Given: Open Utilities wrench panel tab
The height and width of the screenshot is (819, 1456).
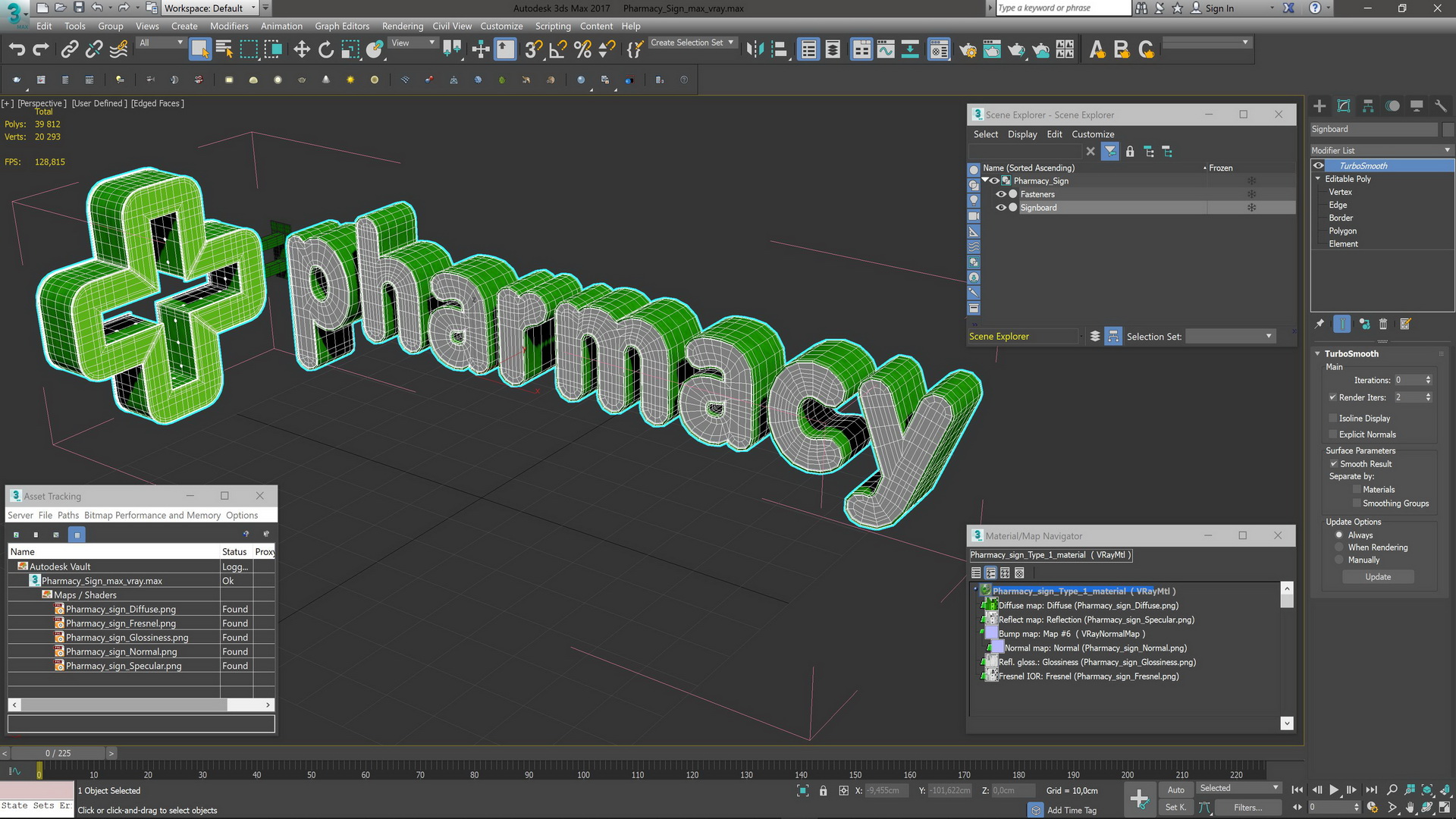Looking at the screenshot, I should (x=1441, y=106).
